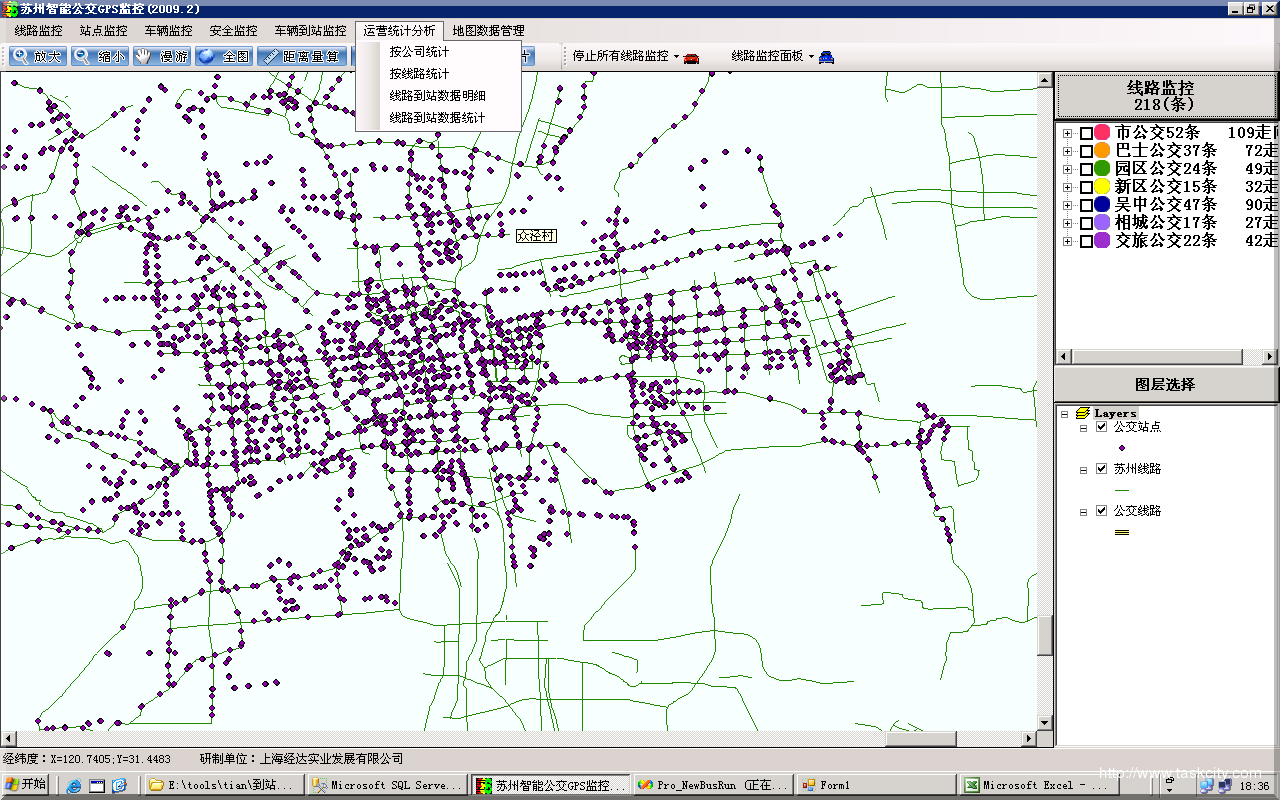Switch to Form1 taskbar window
Image resolution: width=1280 pixels, height=800 pixels.
pos(876,786)
